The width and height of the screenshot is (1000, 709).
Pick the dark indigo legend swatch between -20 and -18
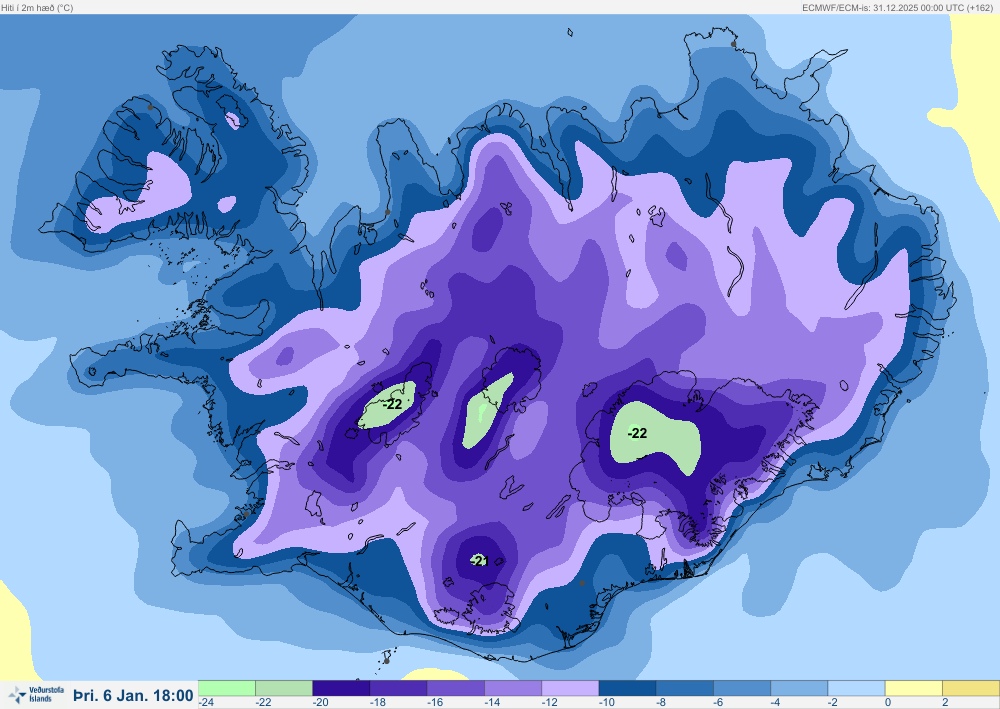(x=341, y=688)
